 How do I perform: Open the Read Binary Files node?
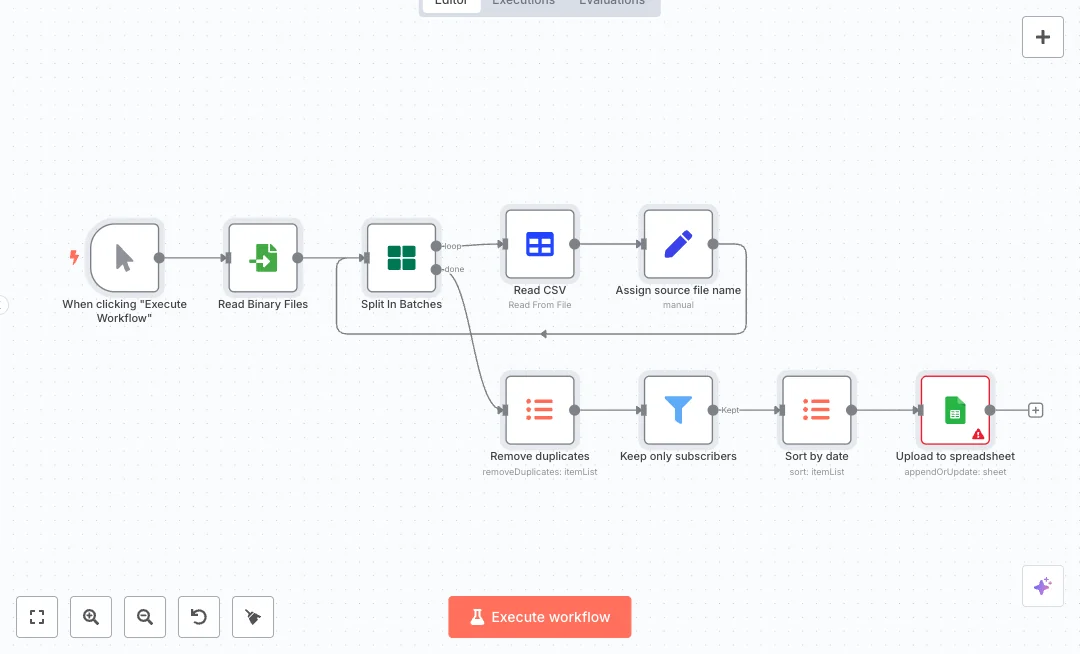click(x=263, y=258)
